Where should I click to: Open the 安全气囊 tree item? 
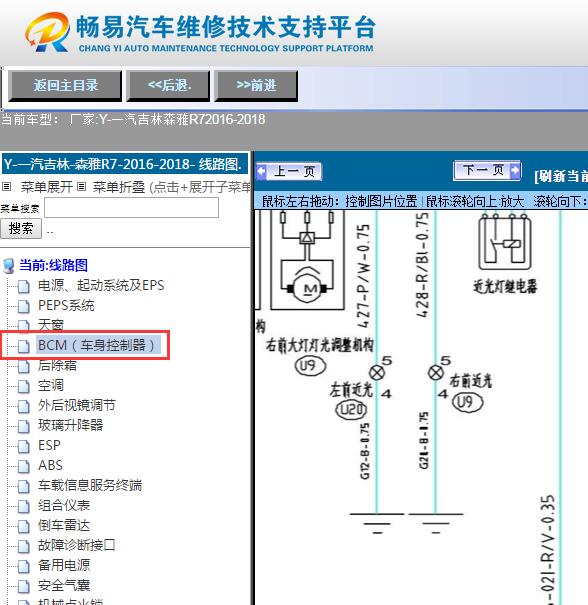click(64, 586)
